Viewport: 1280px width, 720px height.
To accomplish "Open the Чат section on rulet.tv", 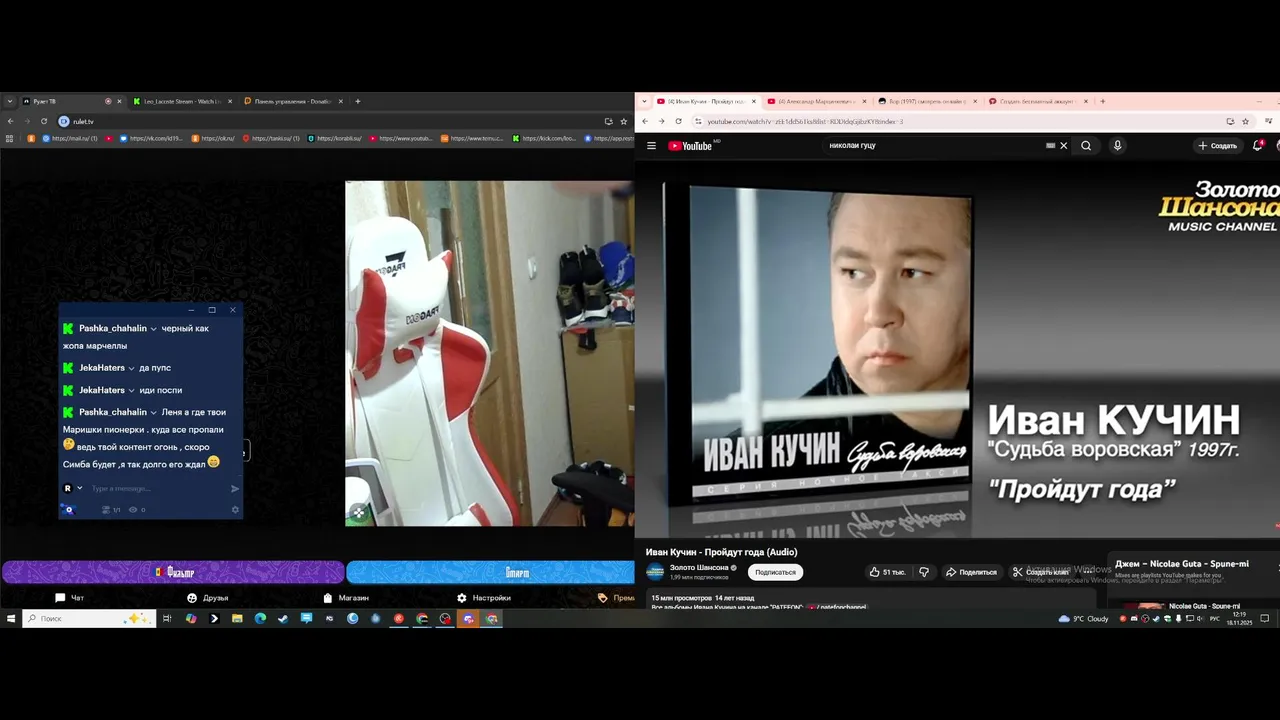I will pyautogui.click(x=70, y=598).
